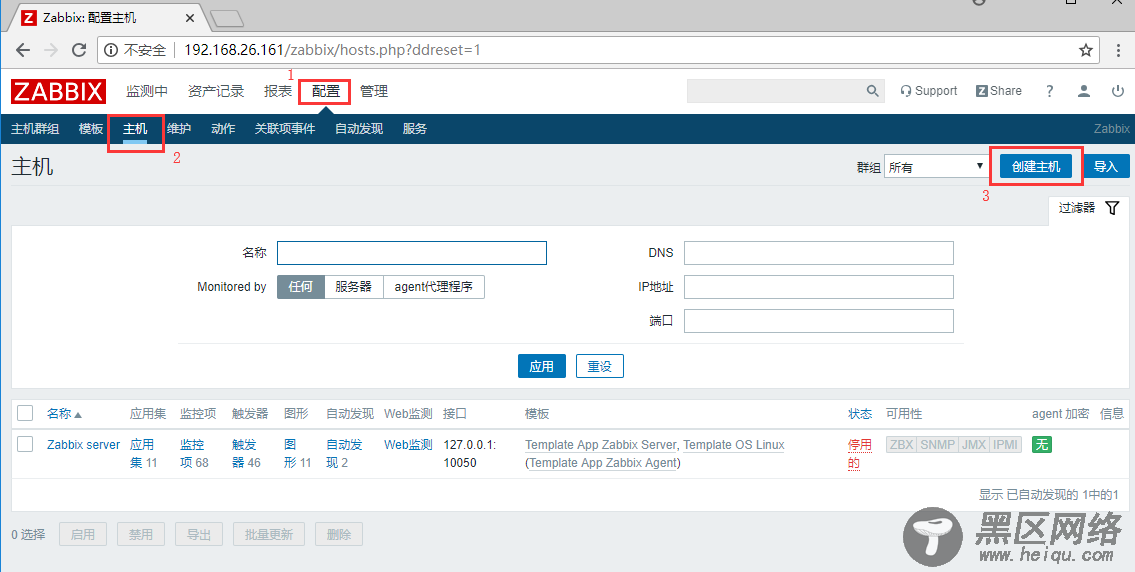Open the 管理 menu
The image size is (1135, 572).
(374, 91)
